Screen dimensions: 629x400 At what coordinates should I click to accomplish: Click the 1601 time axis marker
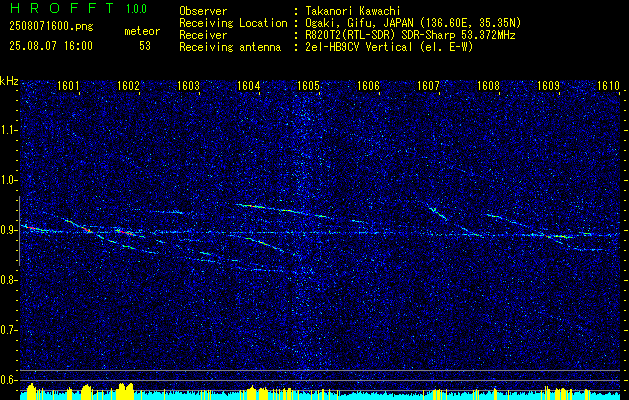[68, 86]
